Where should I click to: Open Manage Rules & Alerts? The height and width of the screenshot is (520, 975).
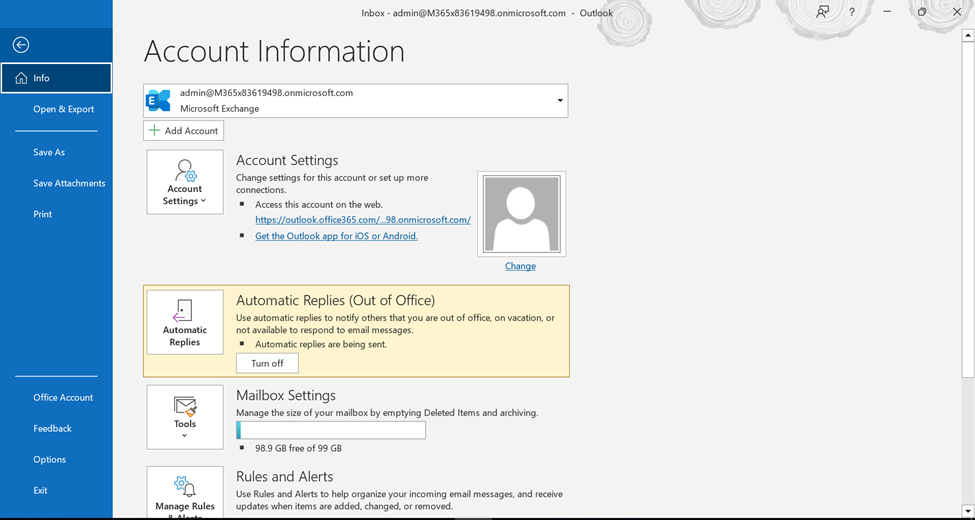185,493
